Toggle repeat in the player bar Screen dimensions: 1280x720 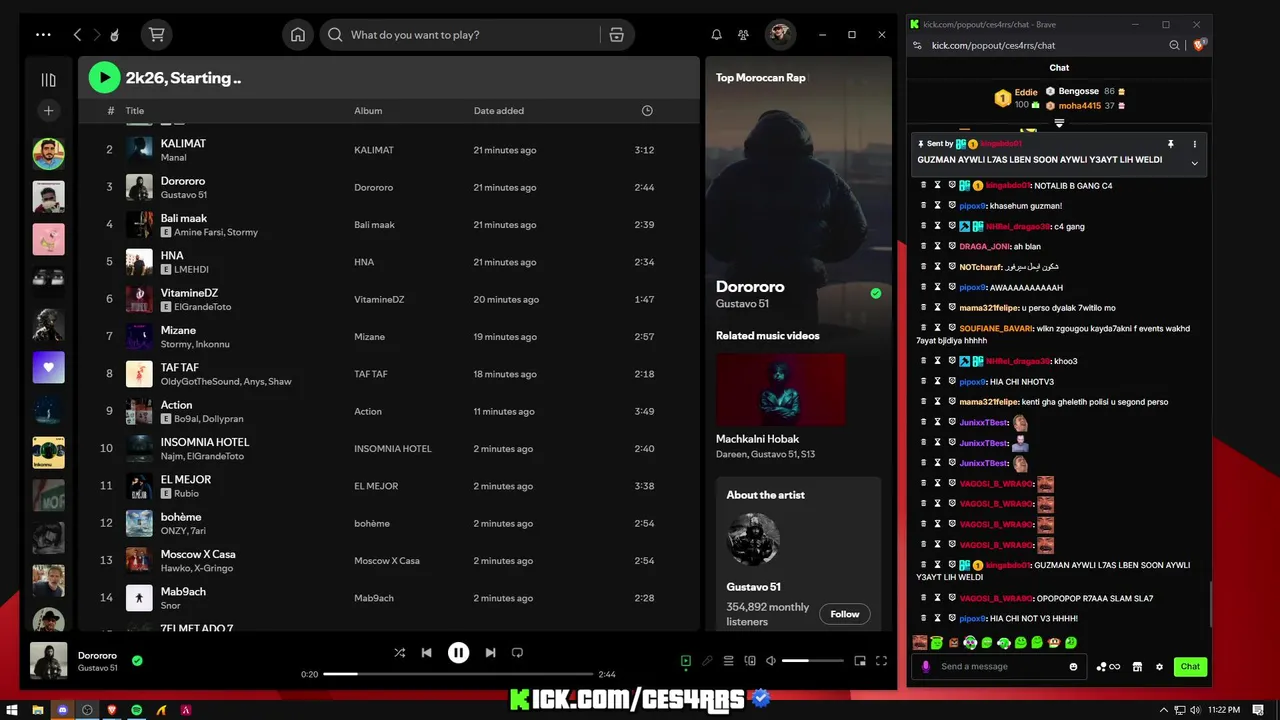(517, 652)
